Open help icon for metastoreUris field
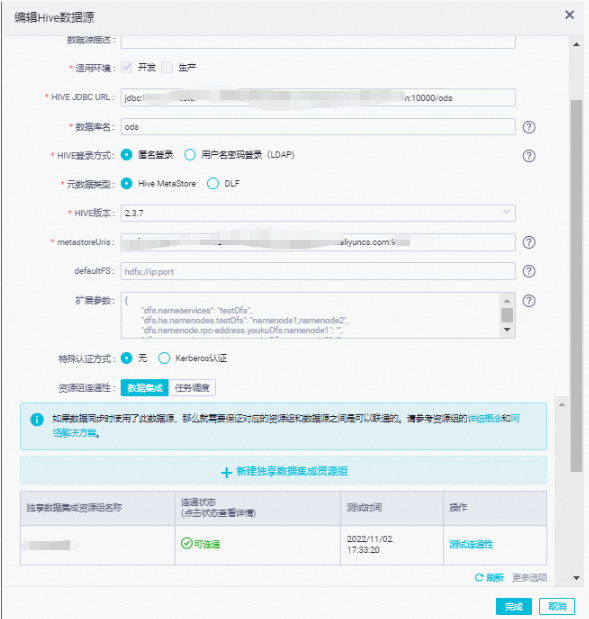 [x=529, y=242]
